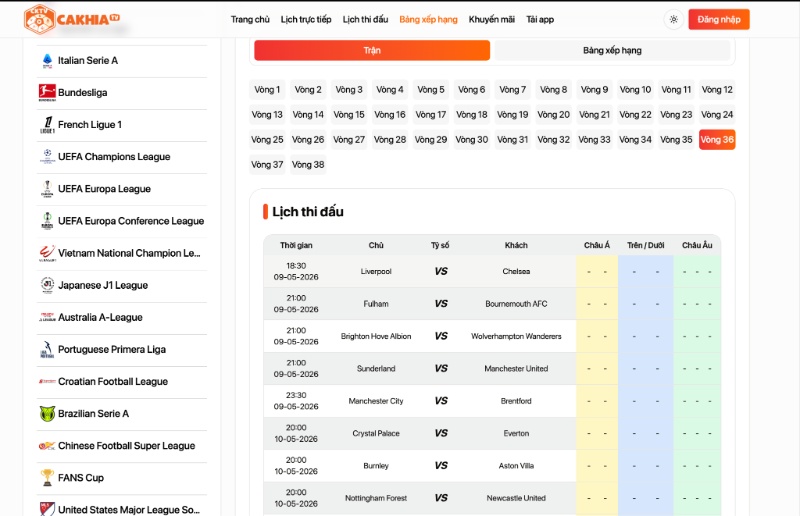800x516 pixels.
Task: Click the Japanese J1 League icon
Action: 47,285
